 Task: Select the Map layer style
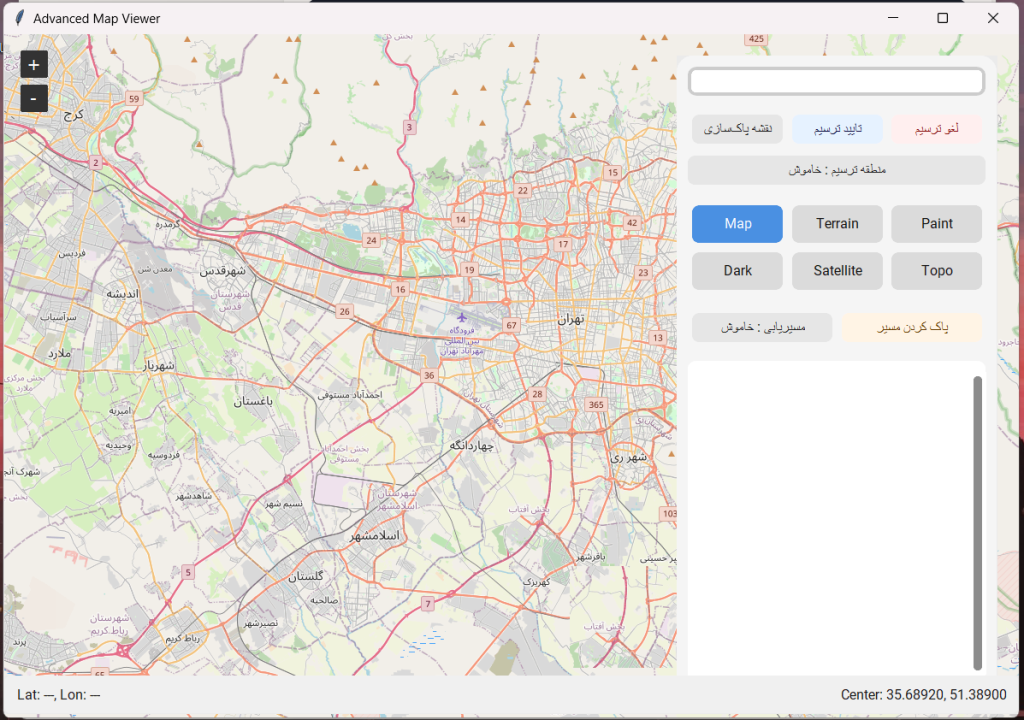737,224
